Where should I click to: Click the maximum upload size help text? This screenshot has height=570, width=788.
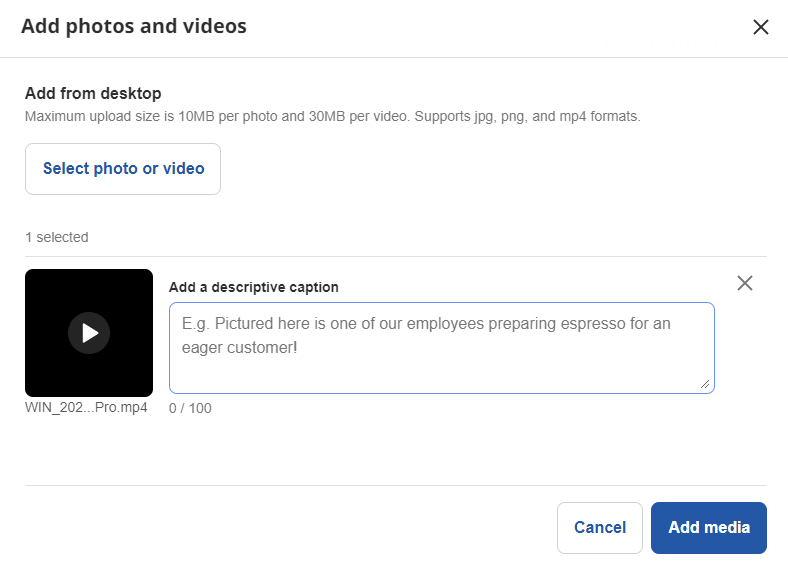(332, 116)
